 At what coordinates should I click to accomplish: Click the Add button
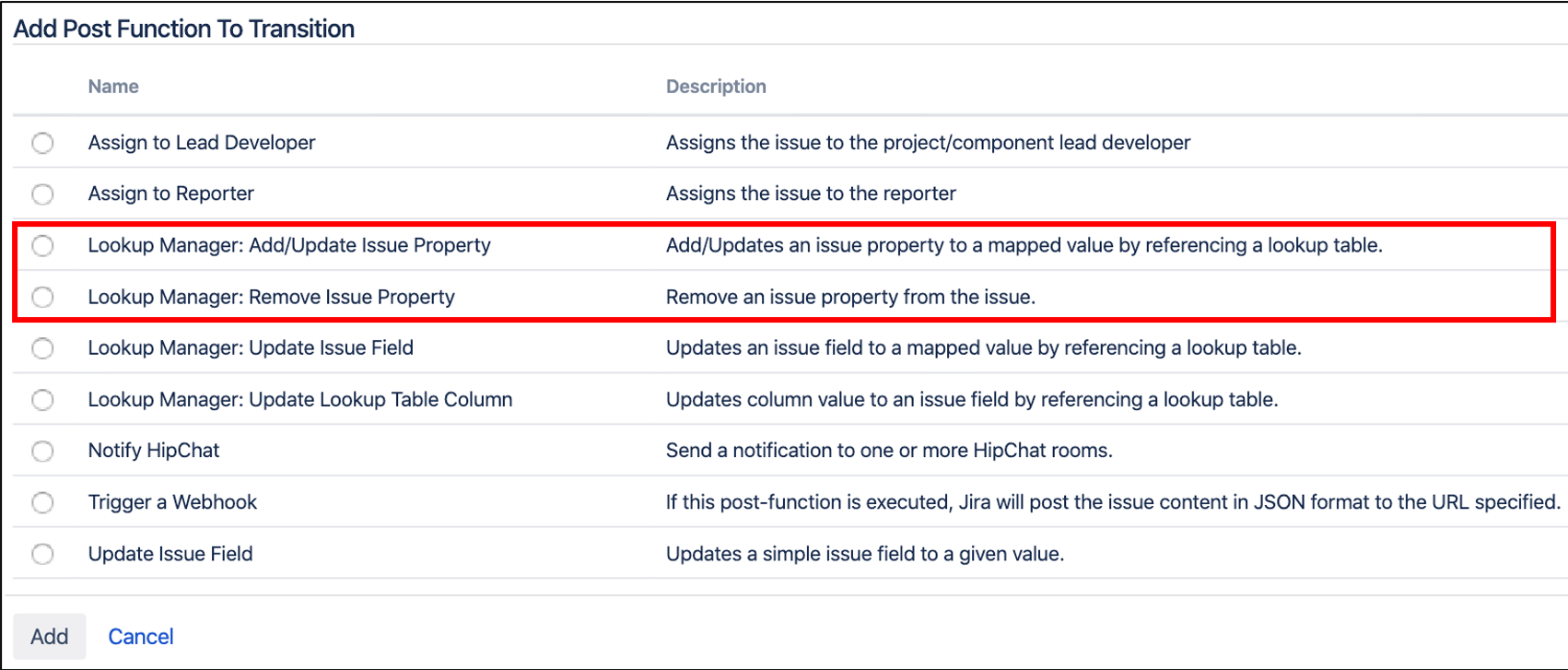(50, 637)
